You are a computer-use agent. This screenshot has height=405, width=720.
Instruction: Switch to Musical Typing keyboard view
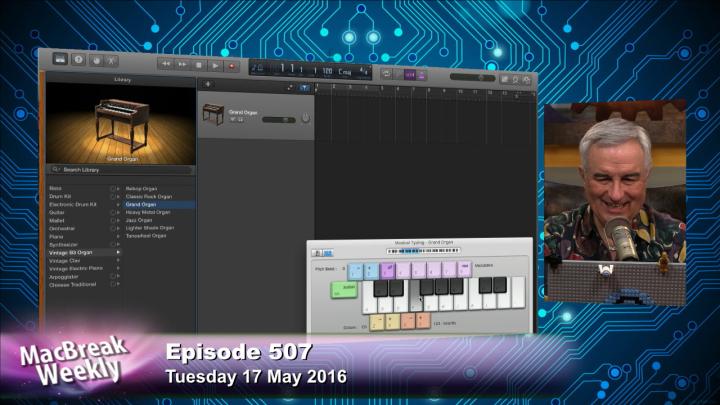[x=328, y=253]
